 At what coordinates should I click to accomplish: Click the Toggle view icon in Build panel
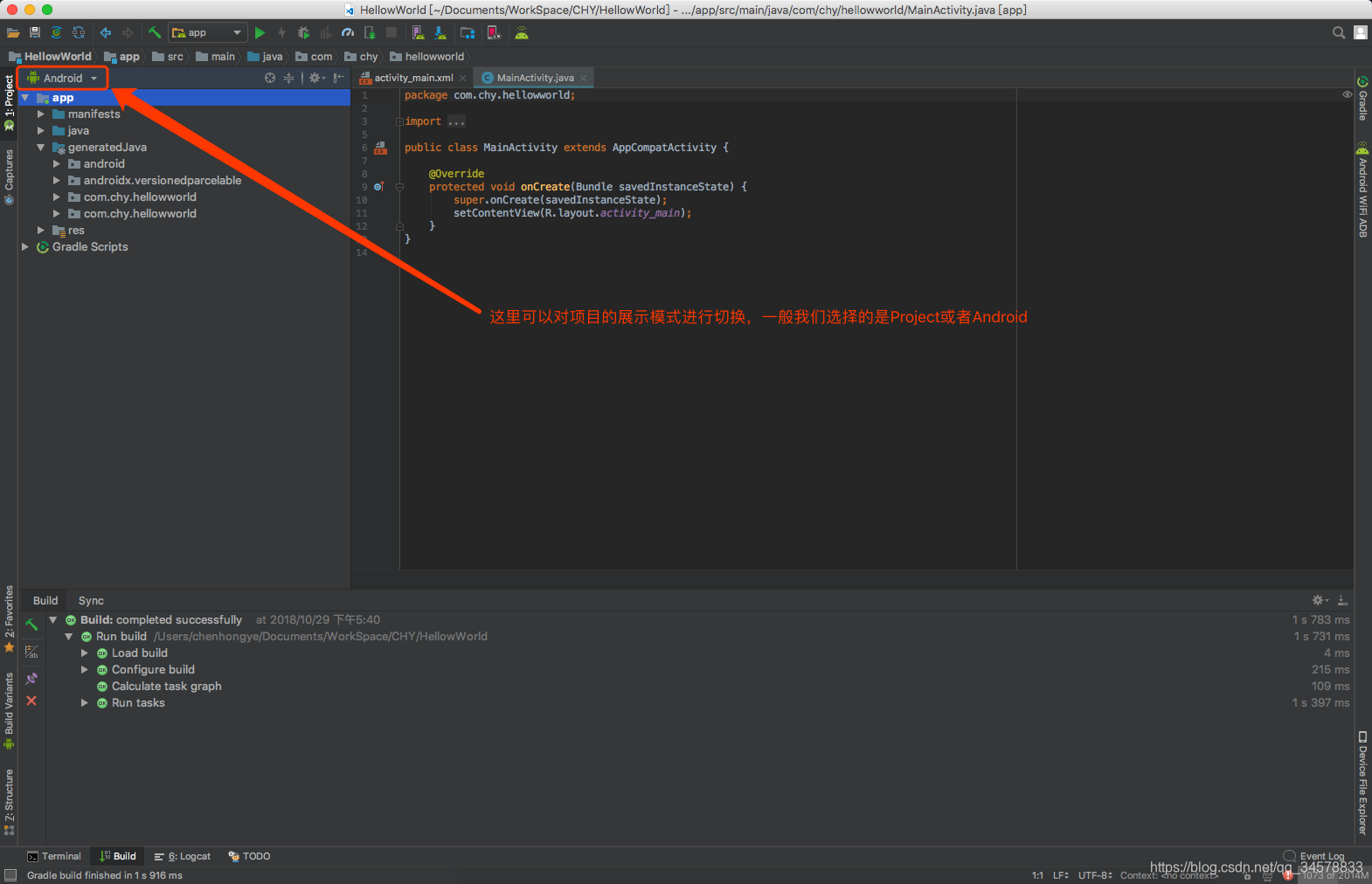coord(31,652)
